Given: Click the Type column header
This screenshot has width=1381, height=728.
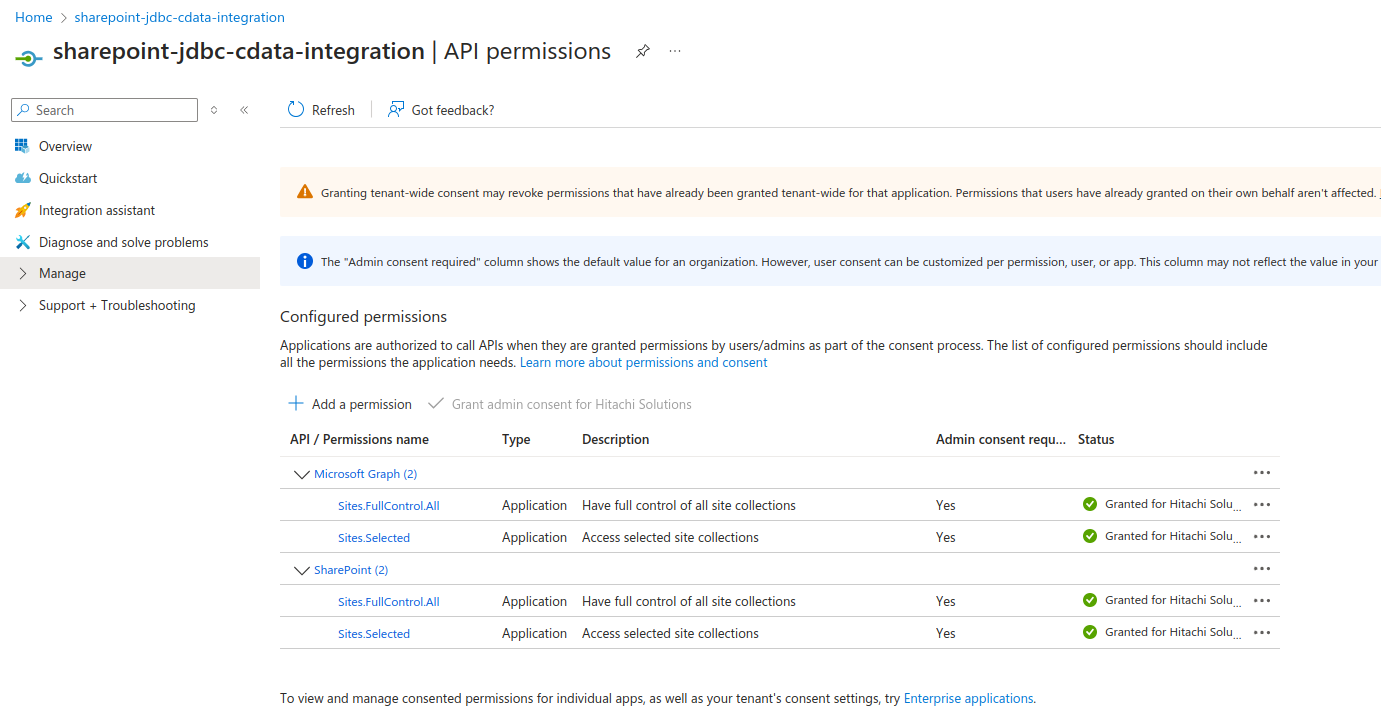Looking at the screenshot, I should point(516,439).
